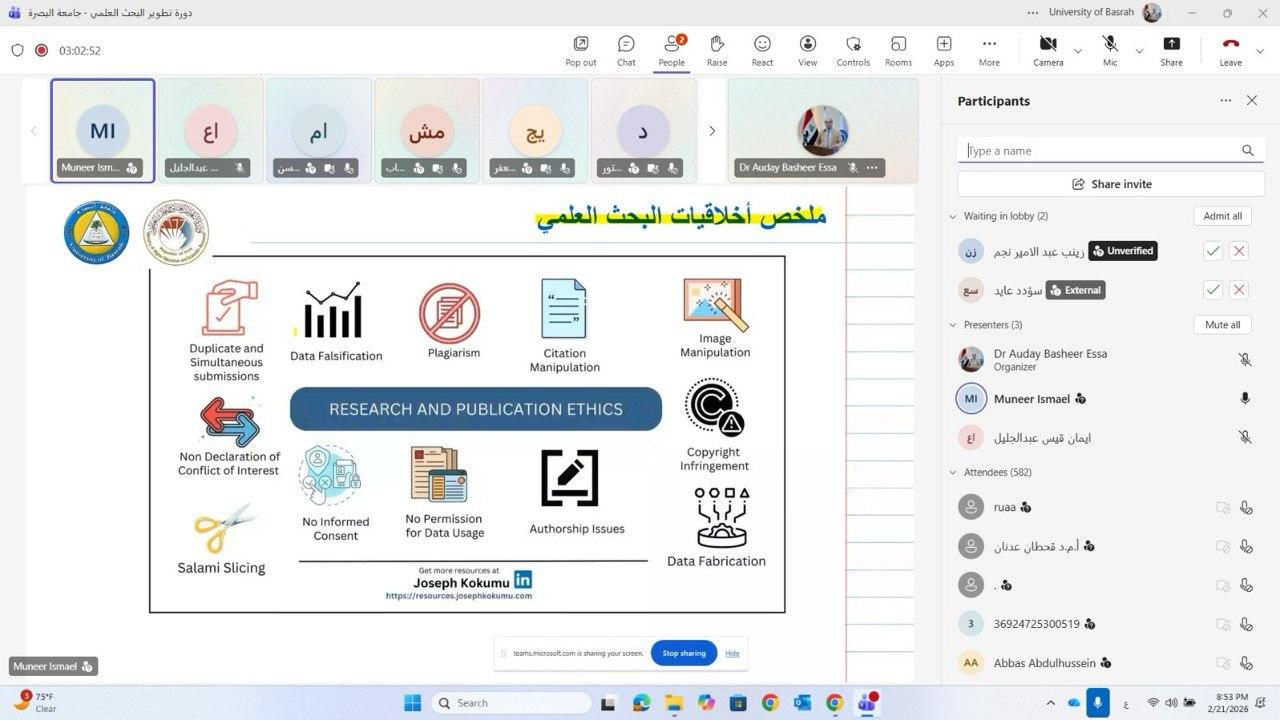
Task: Open the Share content icon
Action: coord(1171,50)
